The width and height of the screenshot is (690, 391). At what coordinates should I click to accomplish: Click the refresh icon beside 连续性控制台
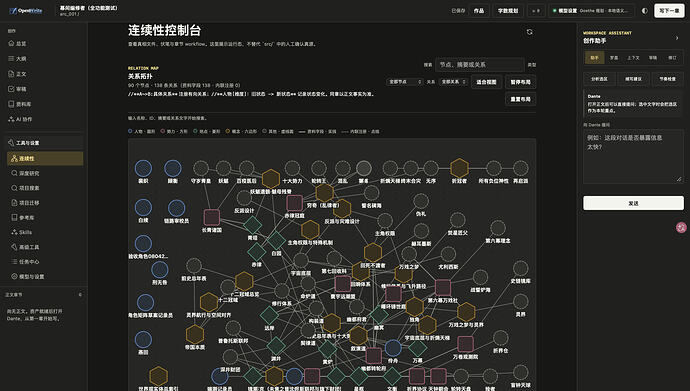(529, 32)
